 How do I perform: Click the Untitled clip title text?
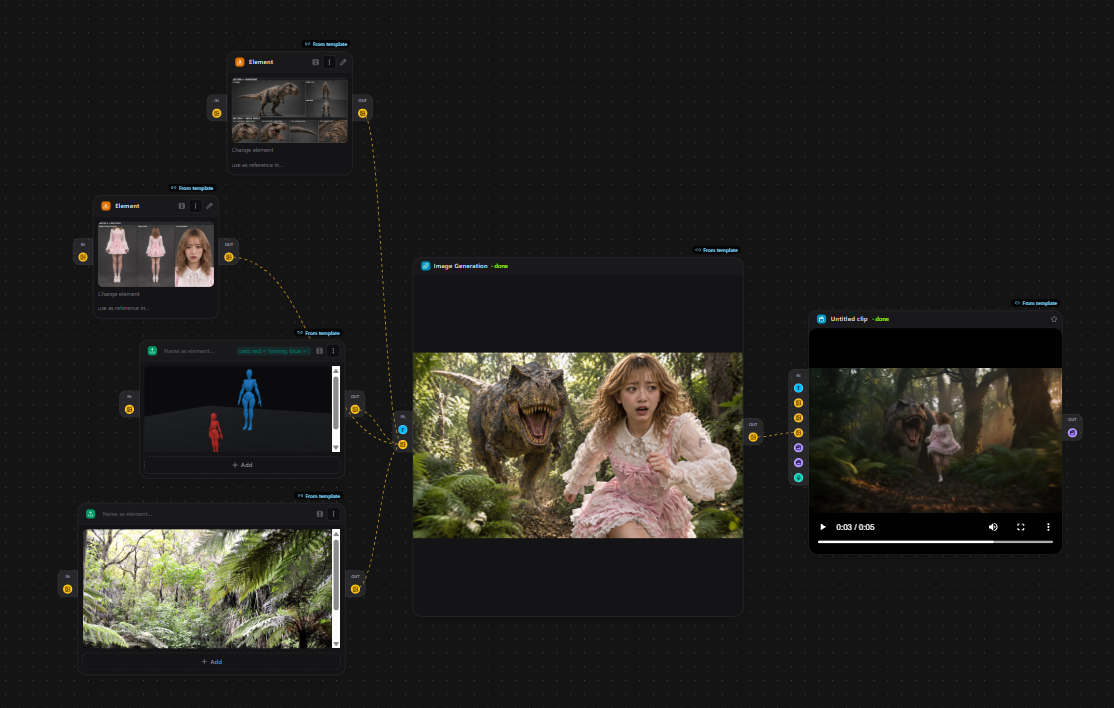pos(849,320)
